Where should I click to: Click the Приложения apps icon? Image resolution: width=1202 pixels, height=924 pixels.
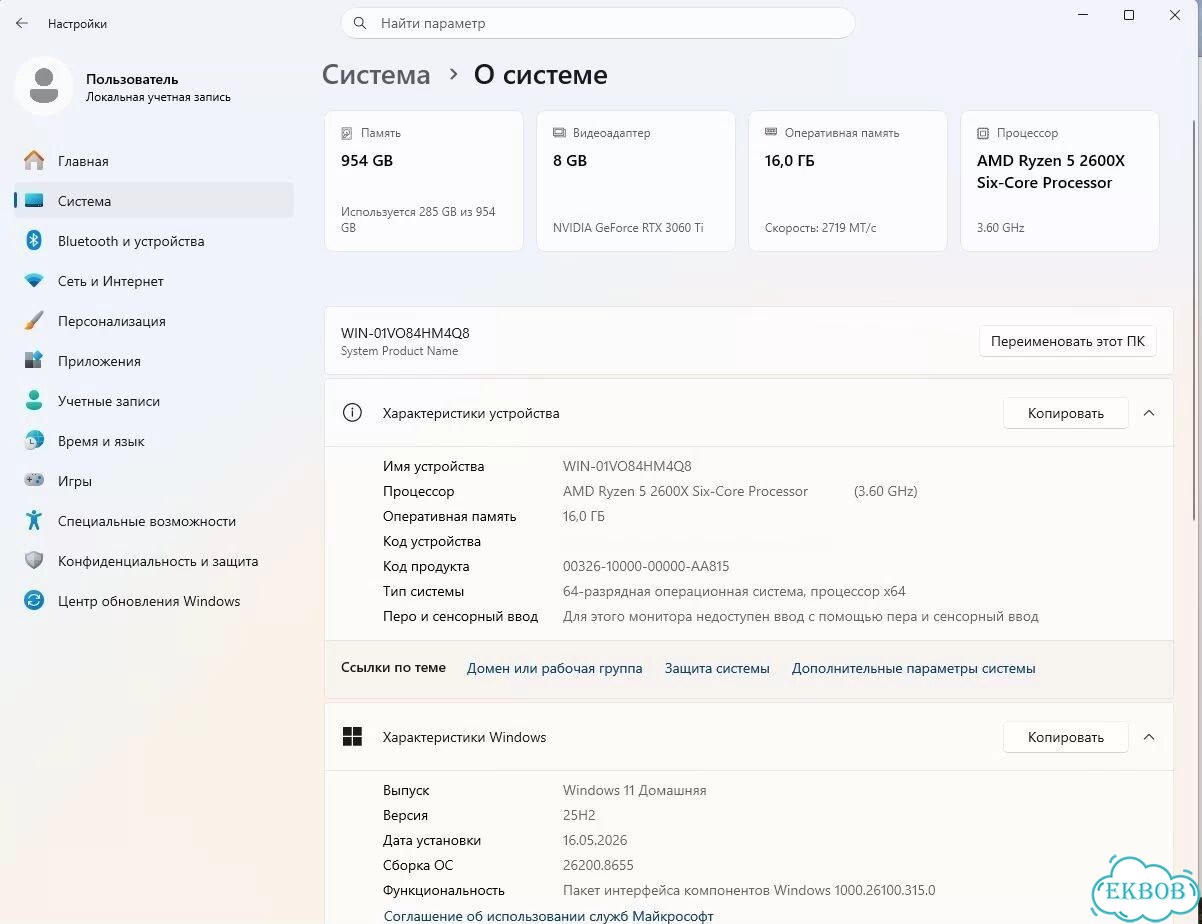(x=34, y=361)
